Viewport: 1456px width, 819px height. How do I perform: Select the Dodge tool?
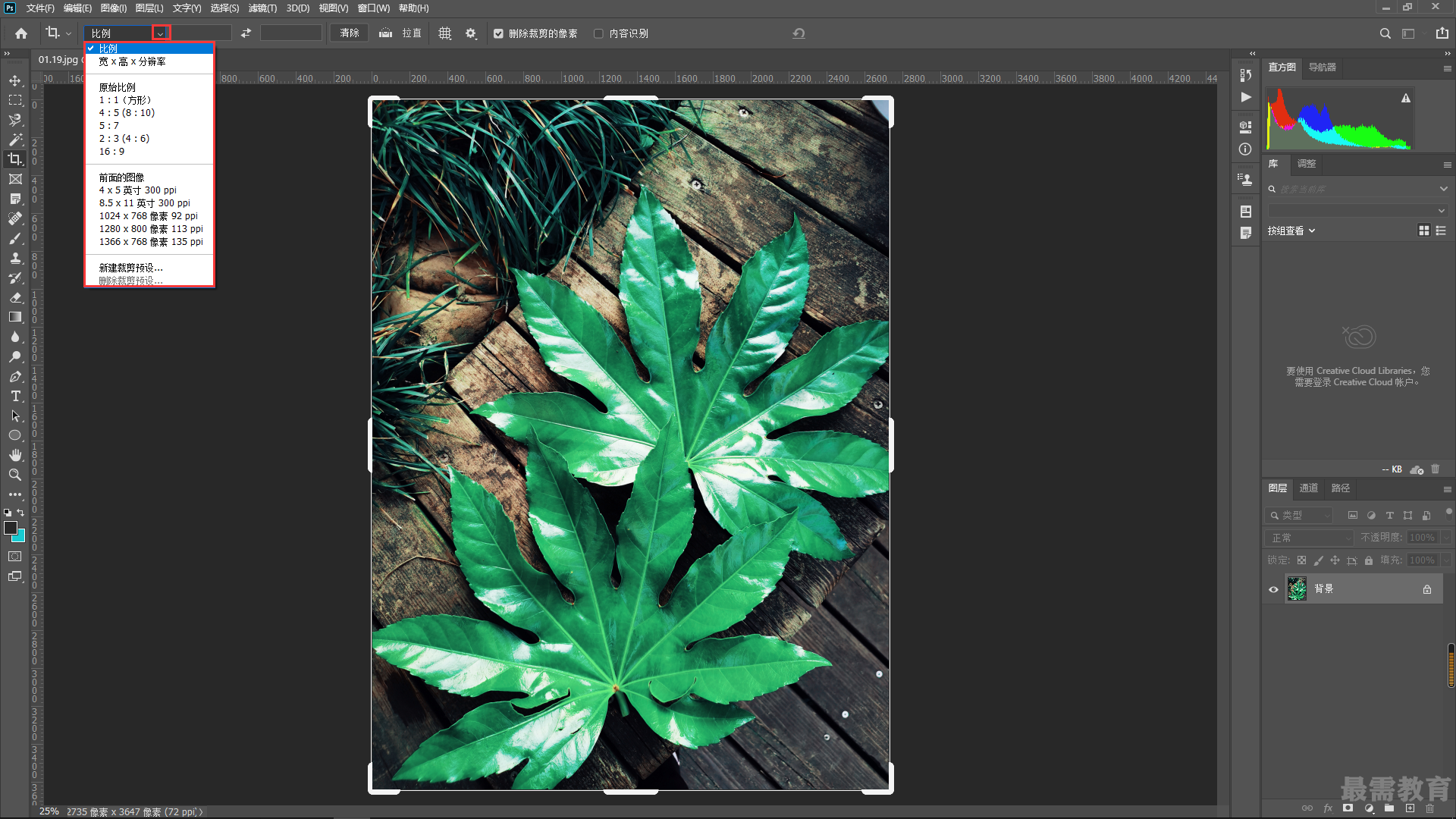[x=15, y=356]
